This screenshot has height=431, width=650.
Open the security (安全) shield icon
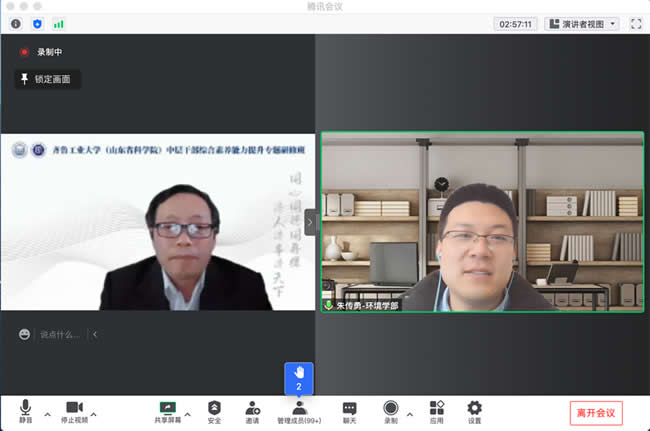(214, 410)
